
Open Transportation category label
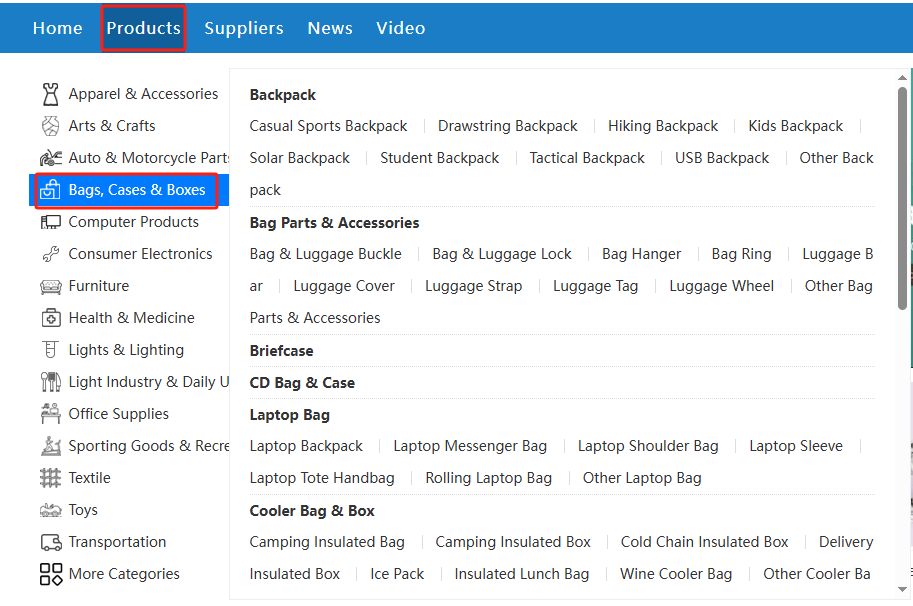(x=118, y=542)
